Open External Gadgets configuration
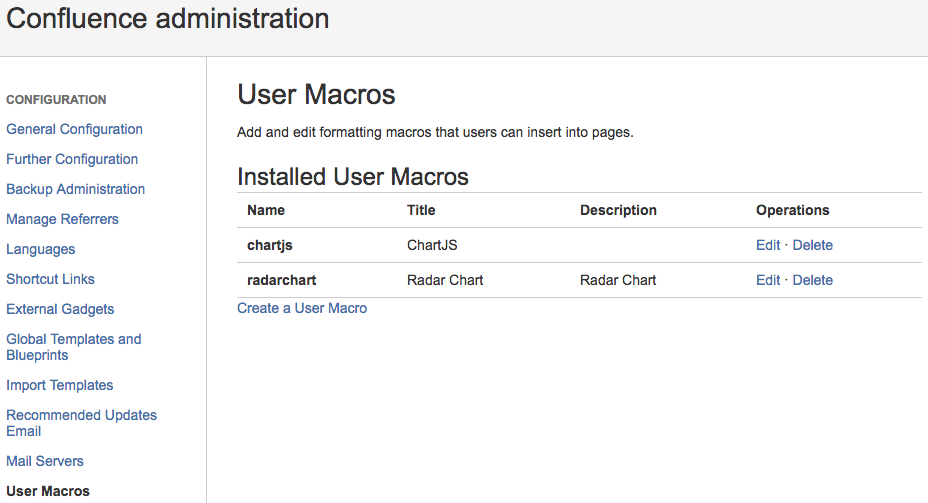 pyautogui.click(x=60, y=309)
